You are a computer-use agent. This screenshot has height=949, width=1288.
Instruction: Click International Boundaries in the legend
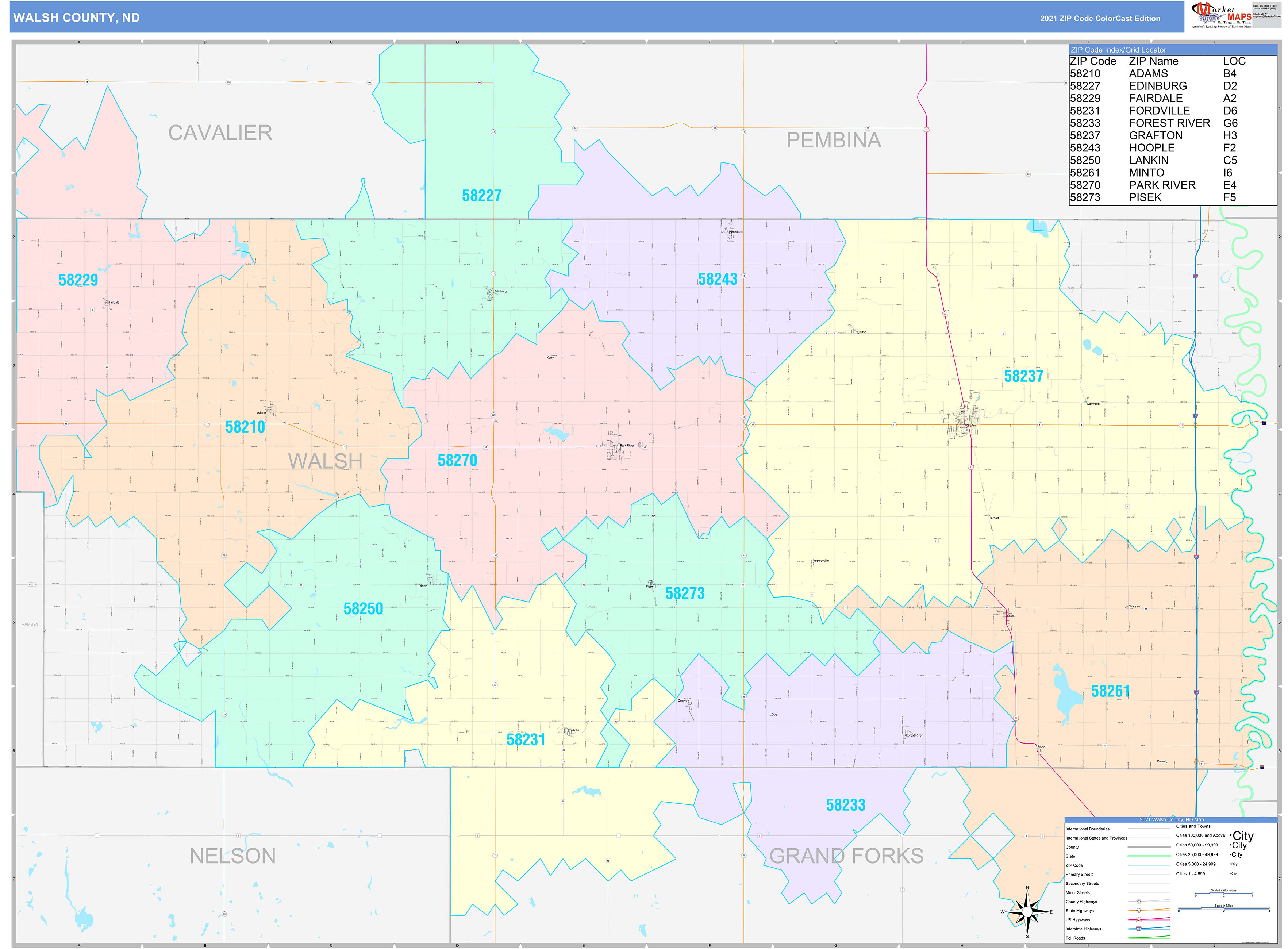[1088, 829]
